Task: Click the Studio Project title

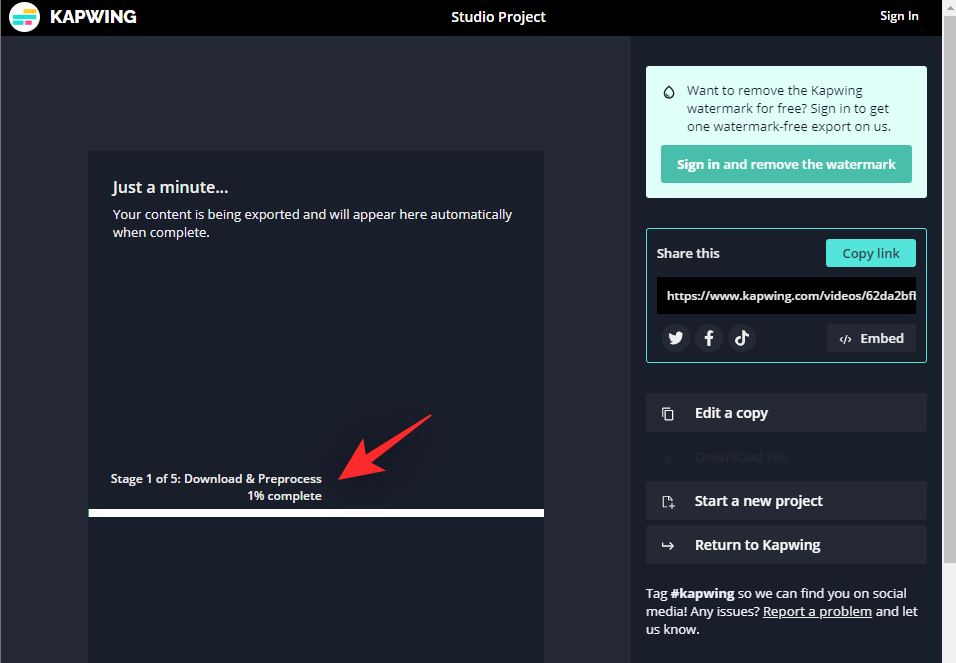Action: pyautogui.click(x=498, y=17)
